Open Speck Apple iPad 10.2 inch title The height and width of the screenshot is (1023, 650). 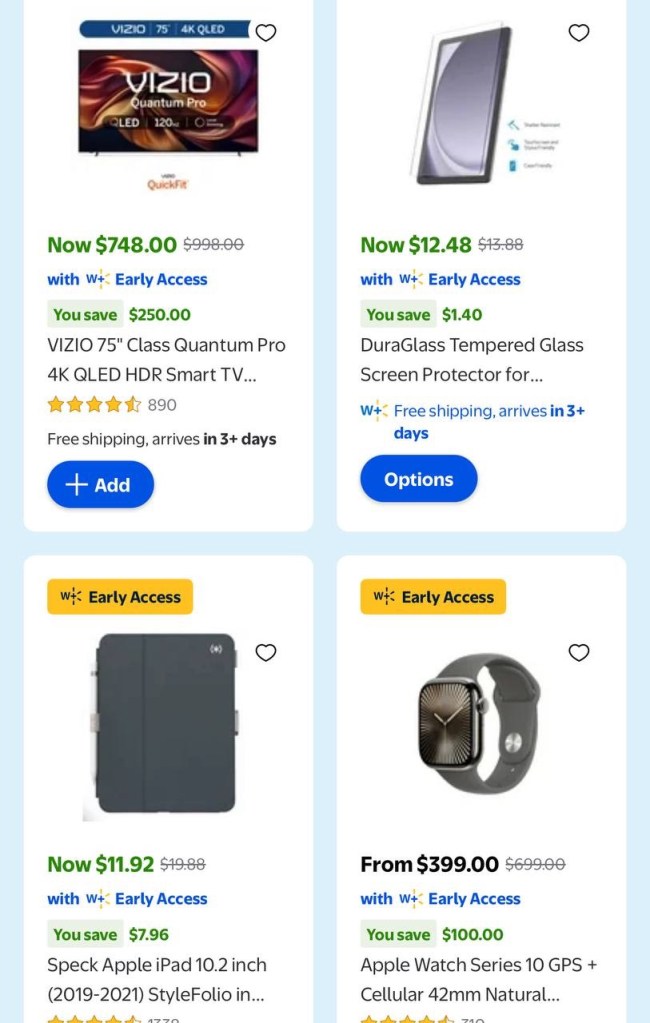click(157, 980)
